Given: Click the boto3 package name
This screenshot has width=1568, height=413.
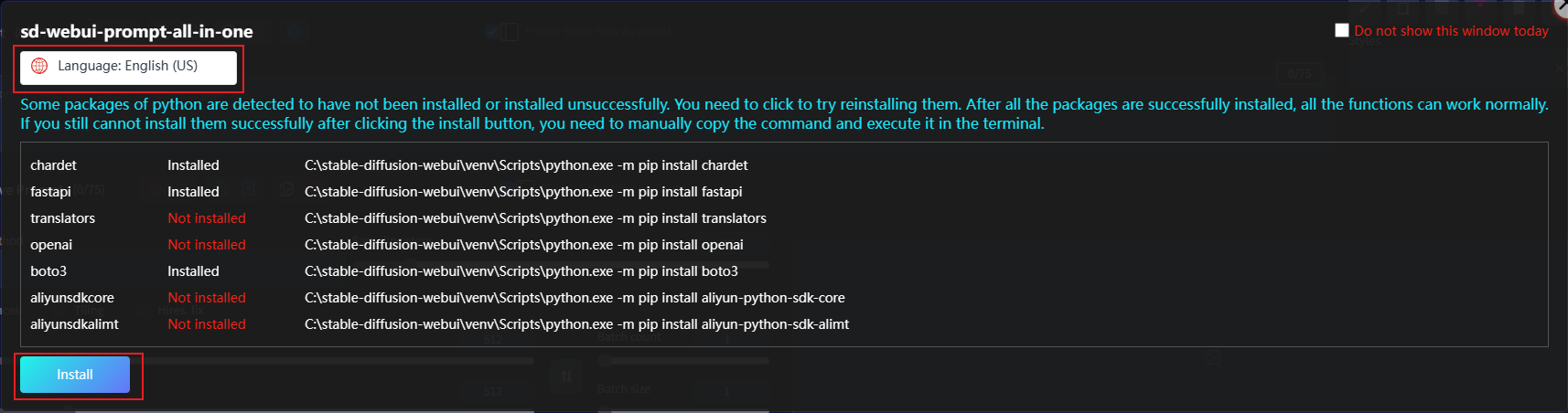Looking at the screenshot, I should 48,271.
